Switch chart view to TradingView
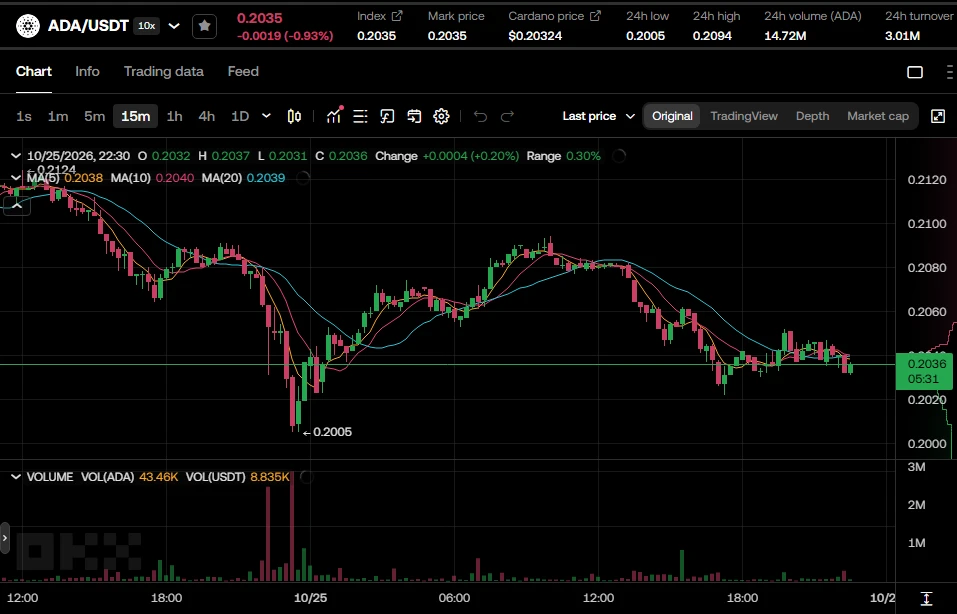 (744, 116)
